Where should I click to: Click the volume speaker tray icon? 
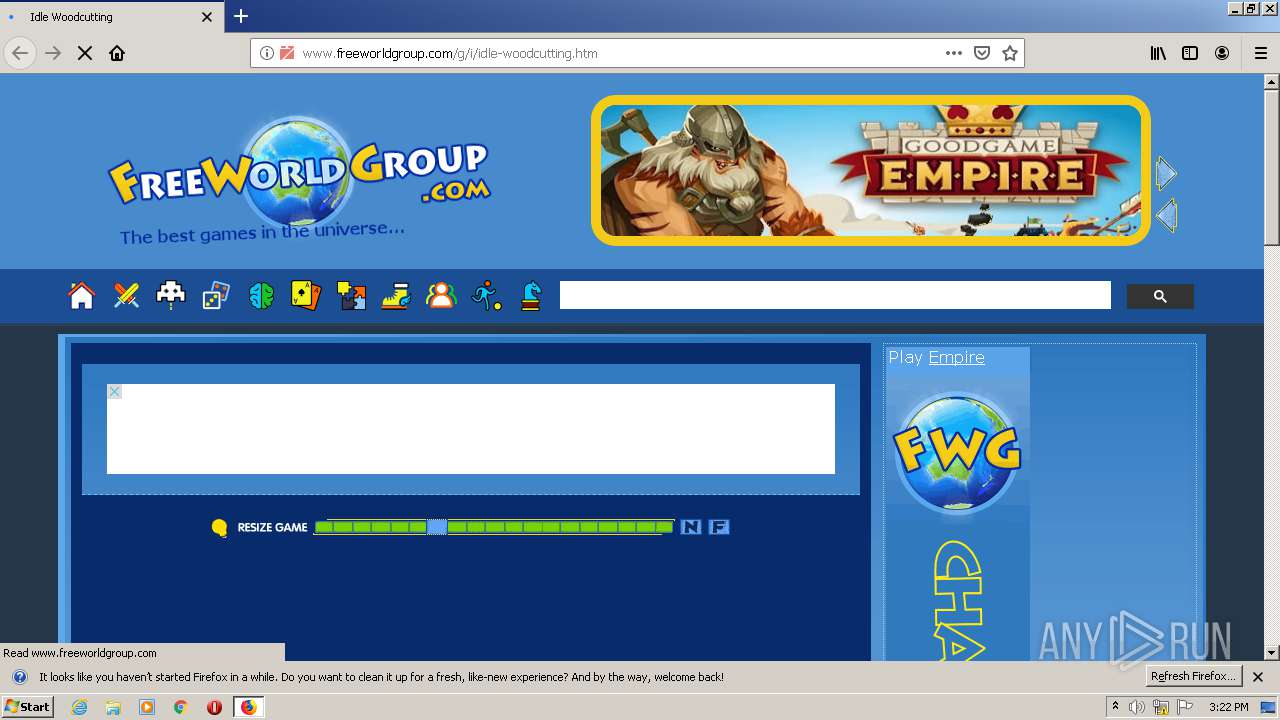pyautogui.click(x=1137, y=707)
